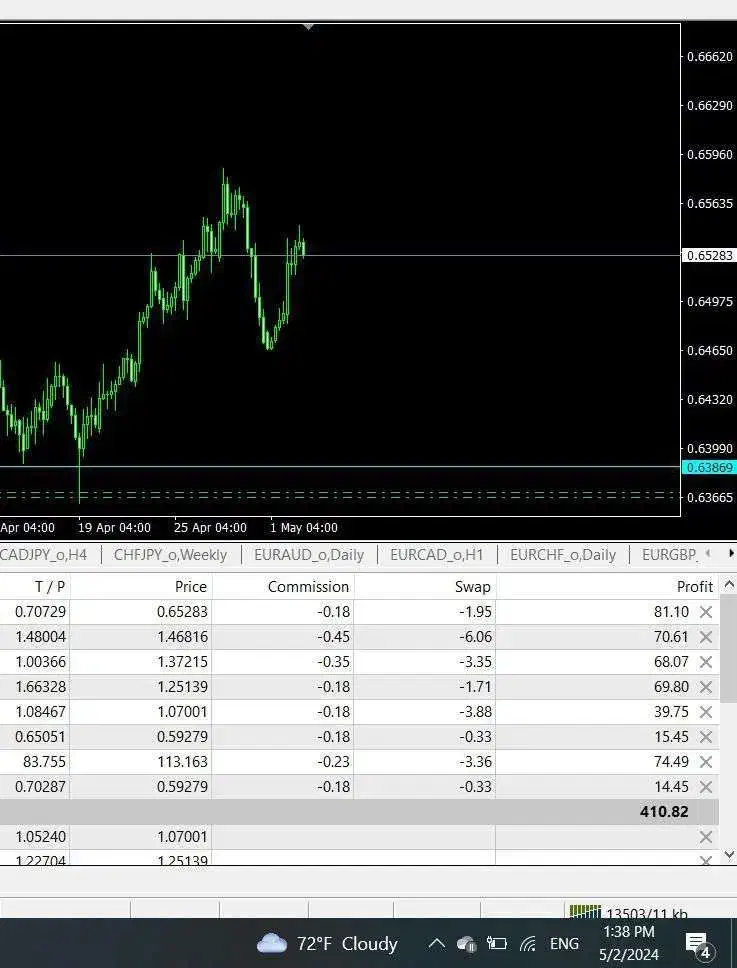Image resolution: width=737 pixels, height=968 pixels.
Task: Close the position with 81.10 profit
Action: point(705,612)
